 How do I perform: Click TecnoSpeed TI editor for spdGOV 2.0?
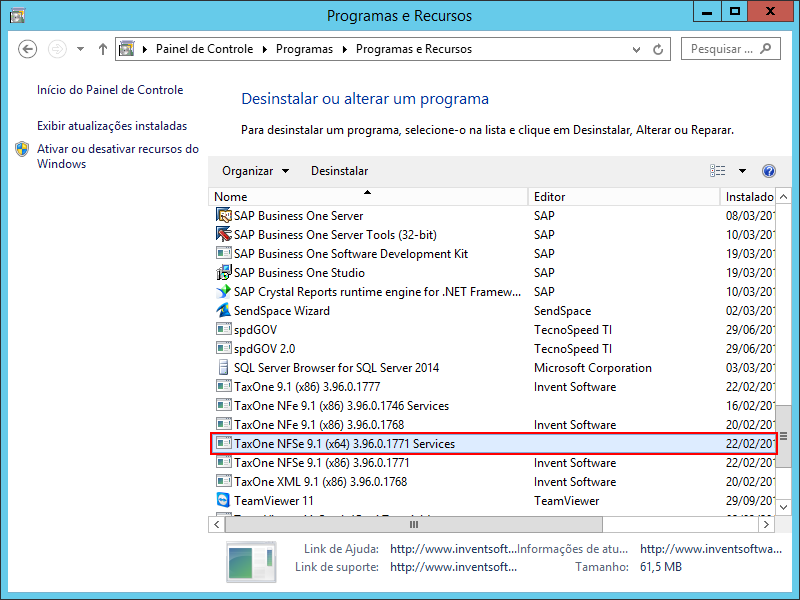pyautogui.click(x=572, y=348)
